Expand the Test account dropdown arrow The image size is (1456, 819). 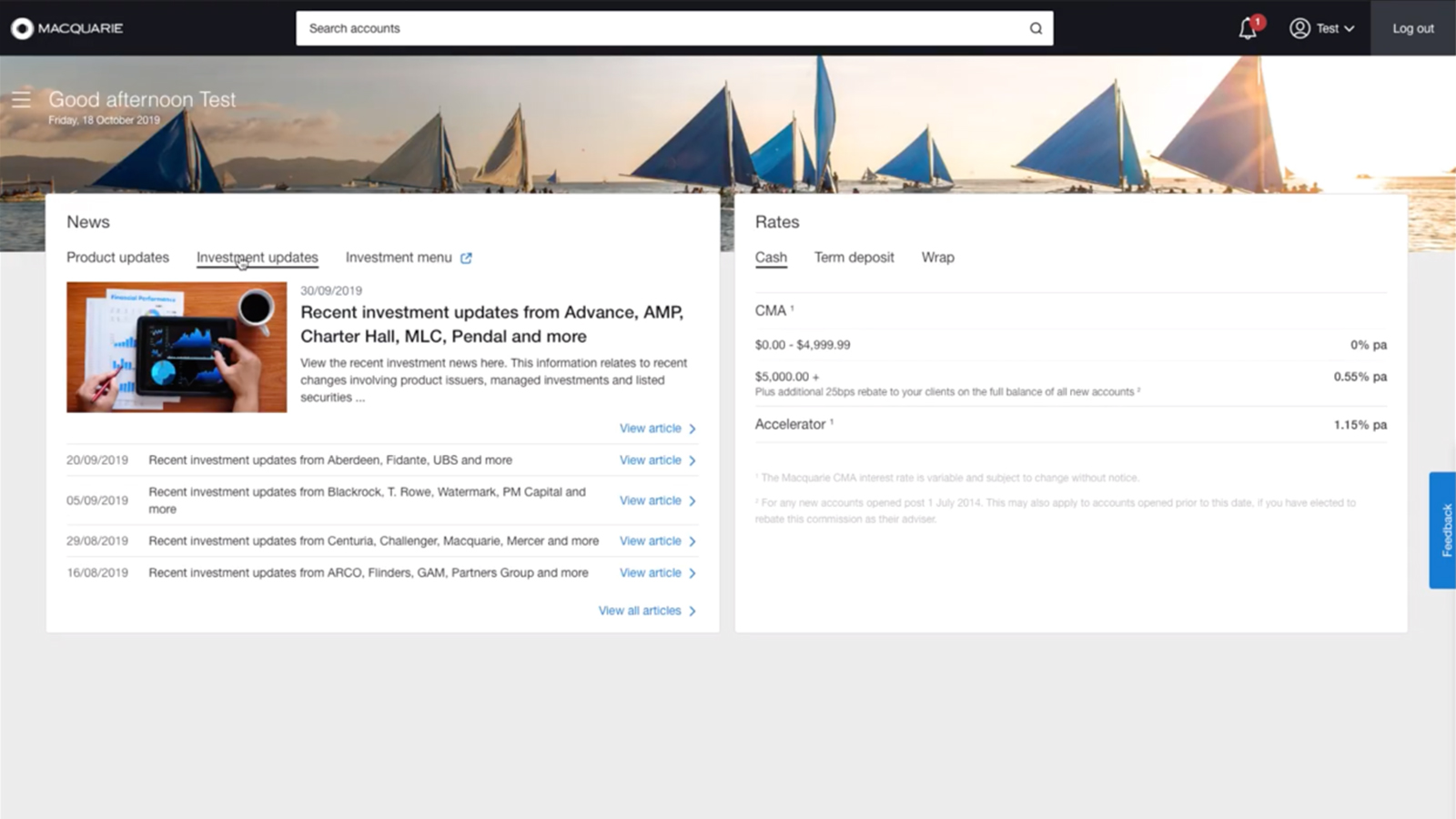1350,29
